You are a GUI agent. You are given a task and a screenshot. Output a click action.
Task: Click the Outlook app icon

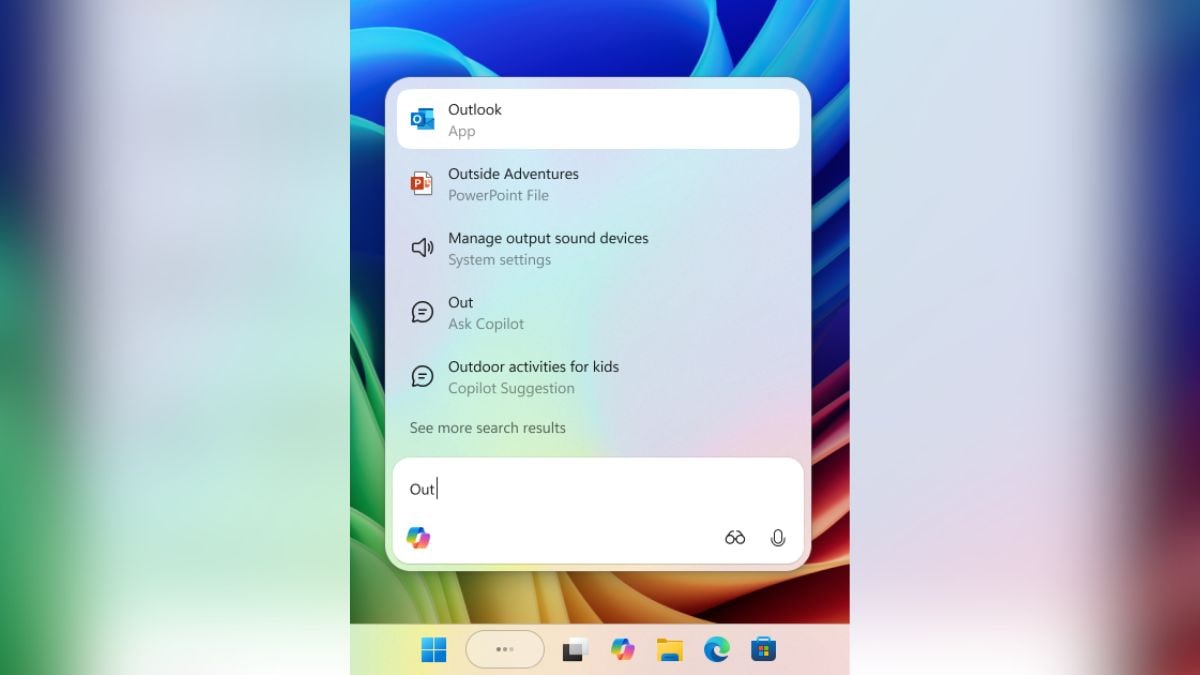(422, 119)
